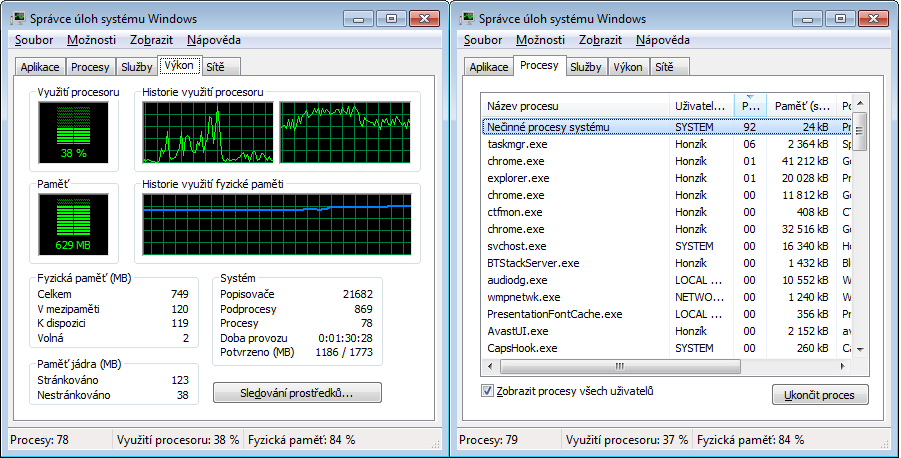Select the explorer.exe process row
901x458 pixels.
575,178
